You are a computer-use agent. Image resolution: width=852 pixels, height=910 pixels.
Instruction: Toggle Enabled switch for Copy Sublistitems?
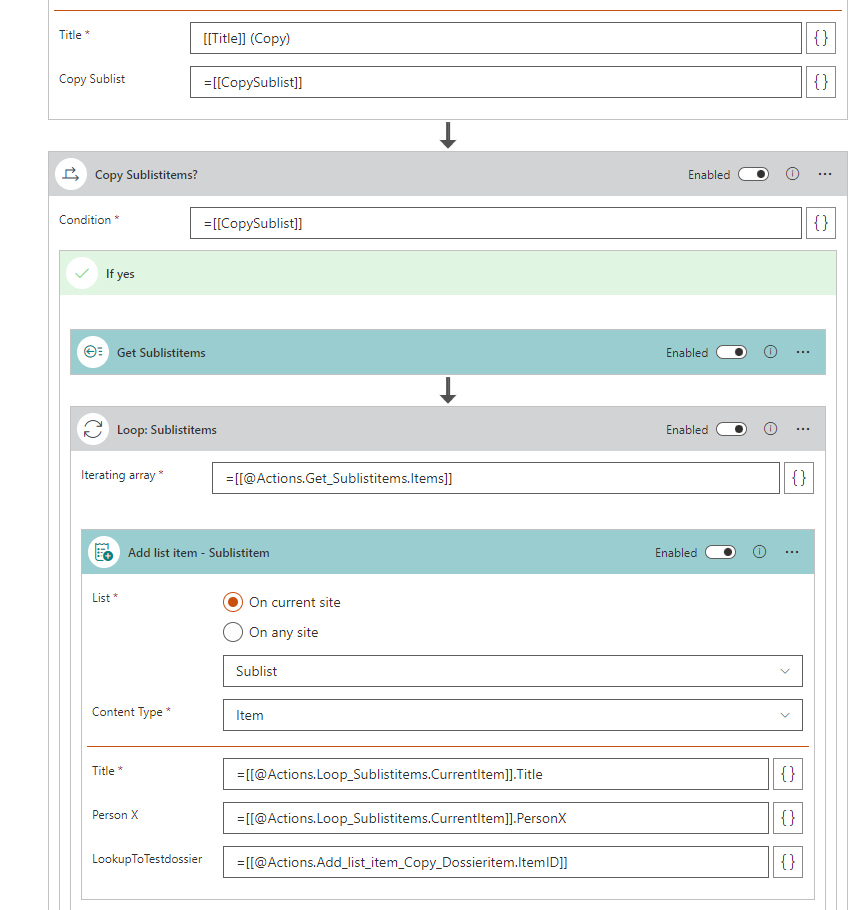[753, 174]
